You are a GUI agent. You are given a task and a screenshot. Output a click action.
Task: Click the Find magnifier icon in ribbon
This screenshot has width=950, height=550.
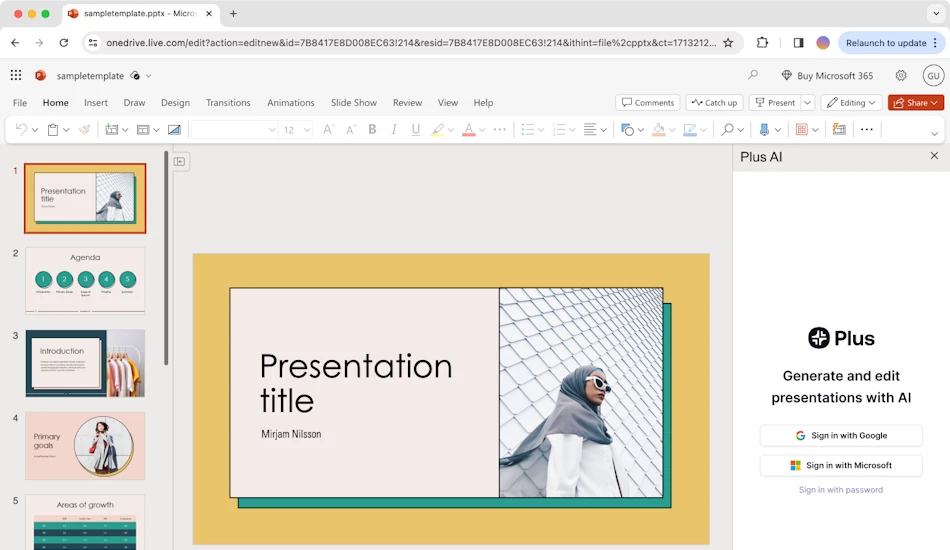pos(727,129)
